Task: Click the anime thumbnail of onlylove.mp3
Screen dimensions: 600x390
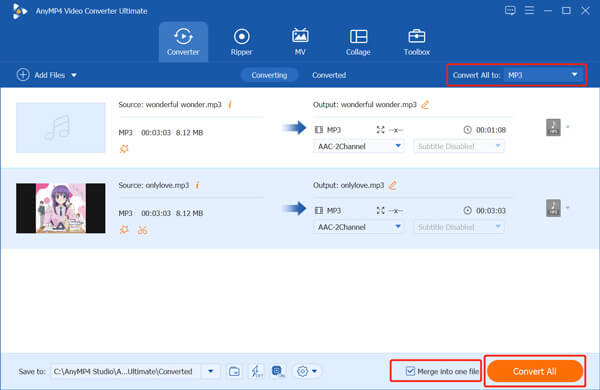Action: tap(60, 208)
